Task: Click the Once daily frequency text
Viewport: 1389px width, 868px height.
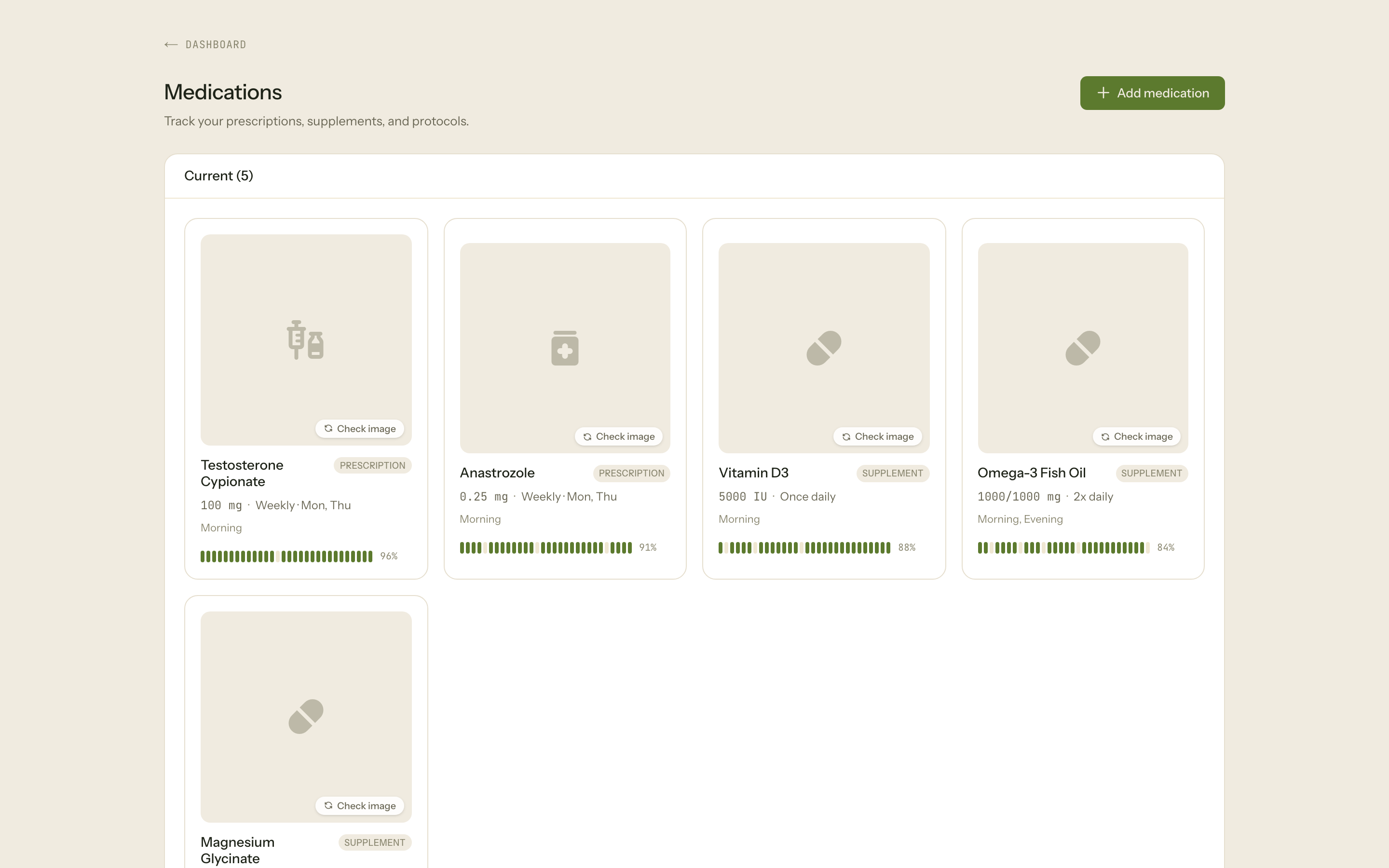Action: click(807, 497)
